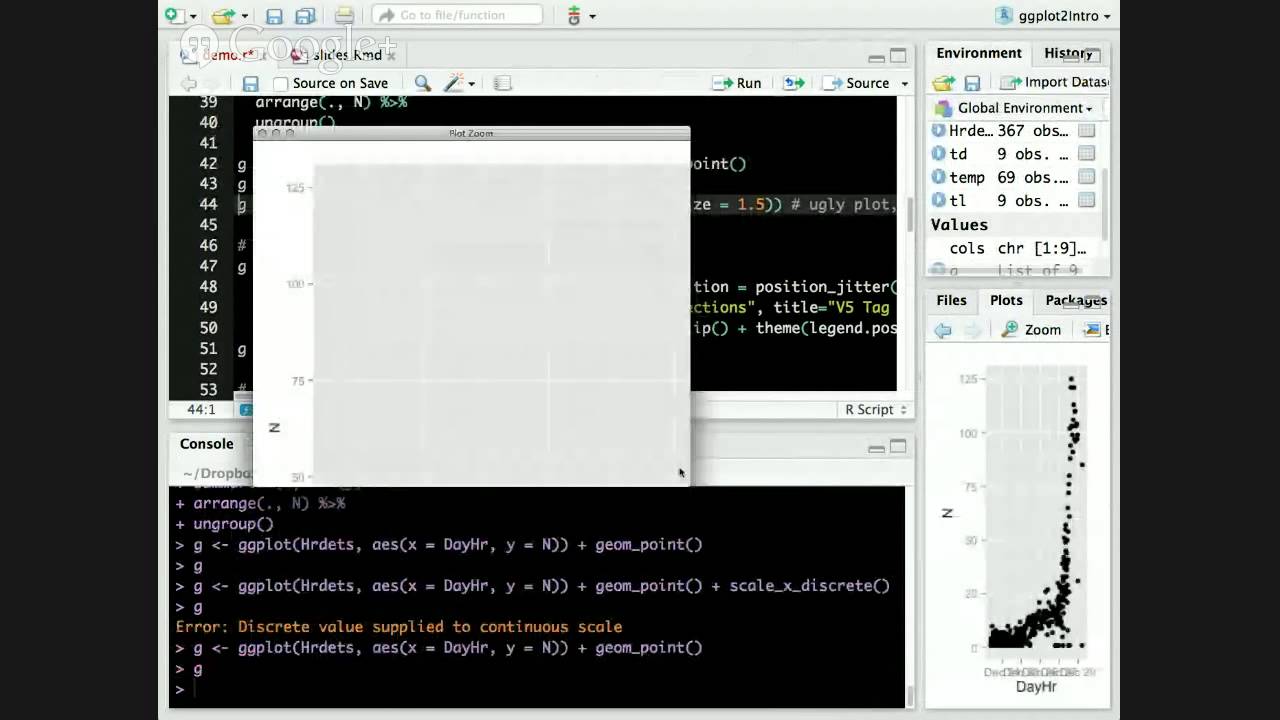Image resolution: width=1280 pixels, height=720 pixels.
Task: Click the source editor back arrow
Action: click(188, 83)
